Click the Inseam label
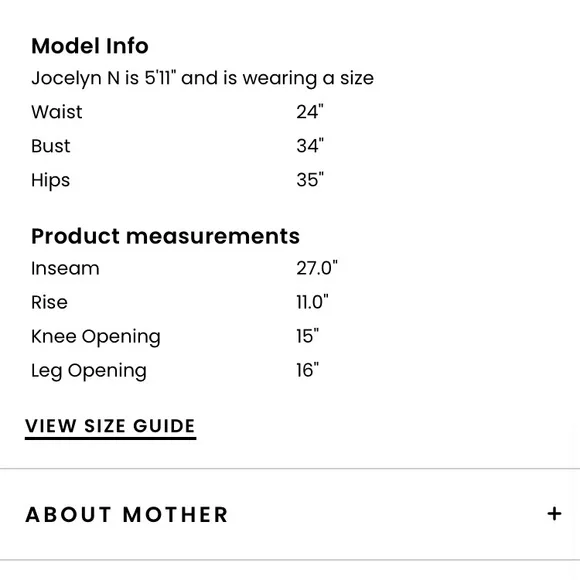This screenshot has height=580, width=580. click(x=65, y=268)
